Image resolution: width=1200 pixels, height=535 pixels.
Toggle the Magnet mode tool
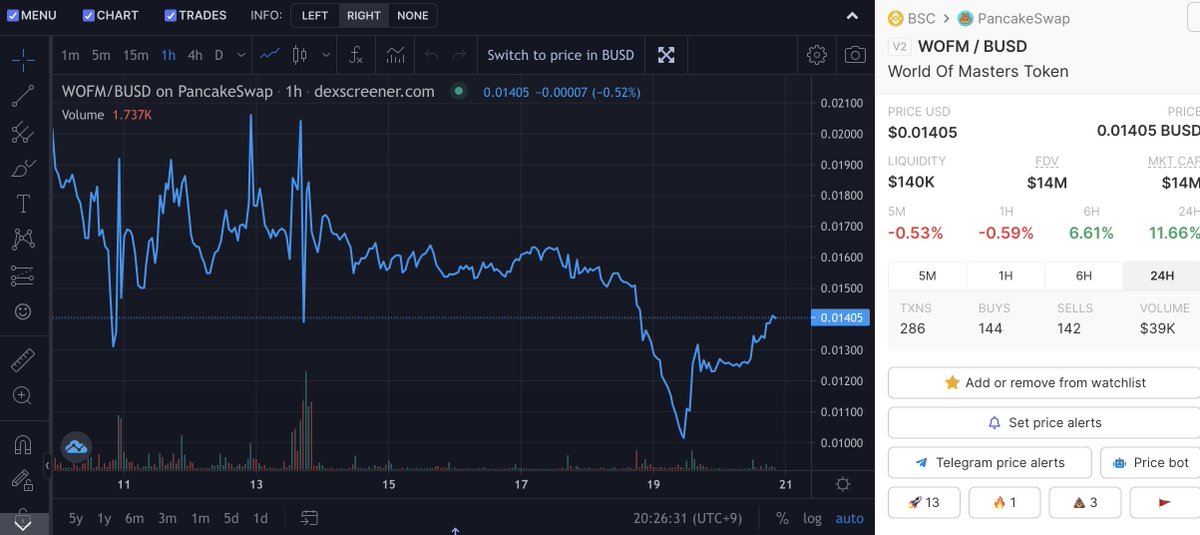(23, 444)
